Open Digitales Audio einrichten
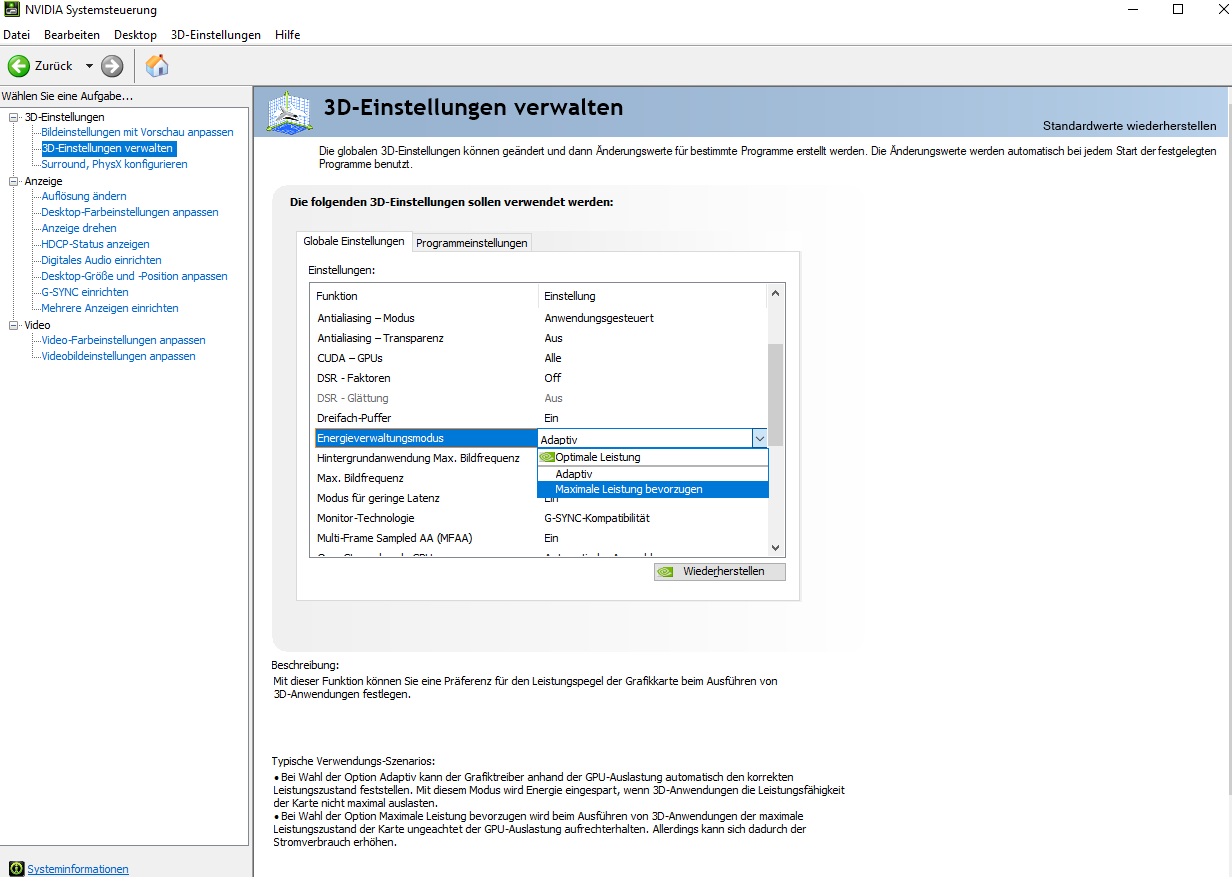The height and width of the screenshot is (877, 1232). (101, 260)
